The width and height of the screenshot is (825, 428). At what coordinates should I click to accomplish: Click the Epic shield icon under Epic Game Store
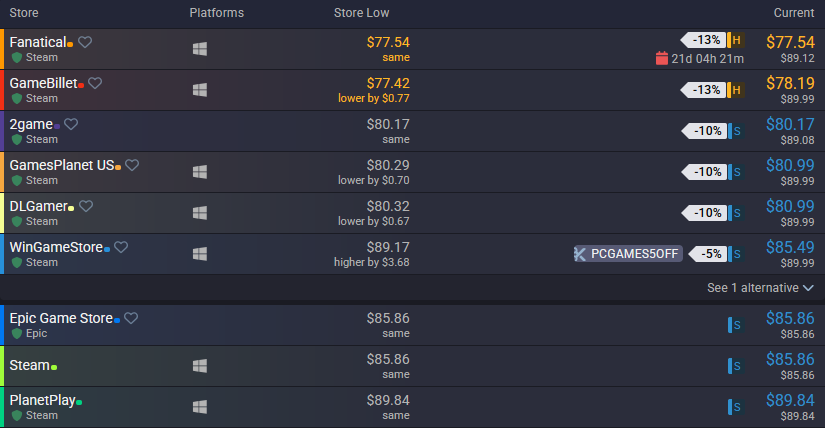17,334
